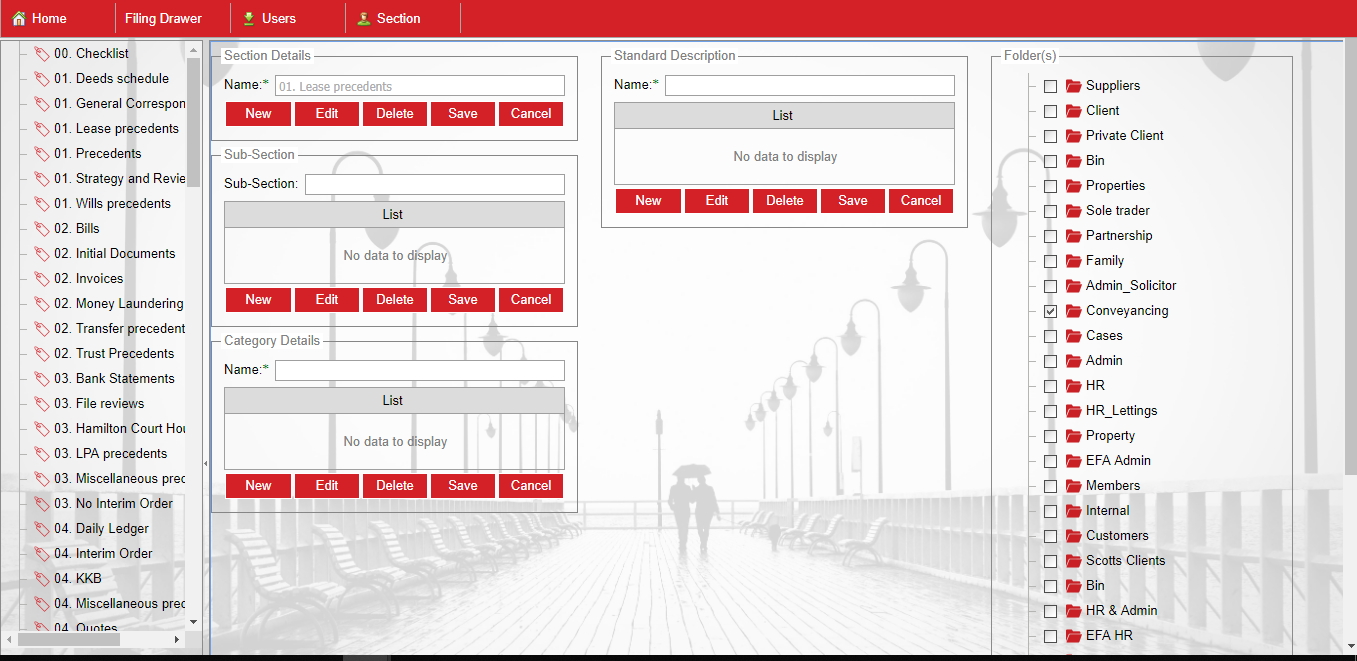Image resolution: width=1357 pixels, height=661 pixels.
Task: Uncheck the Conveyancing folder checkbox
Action: click(1050, 311)
